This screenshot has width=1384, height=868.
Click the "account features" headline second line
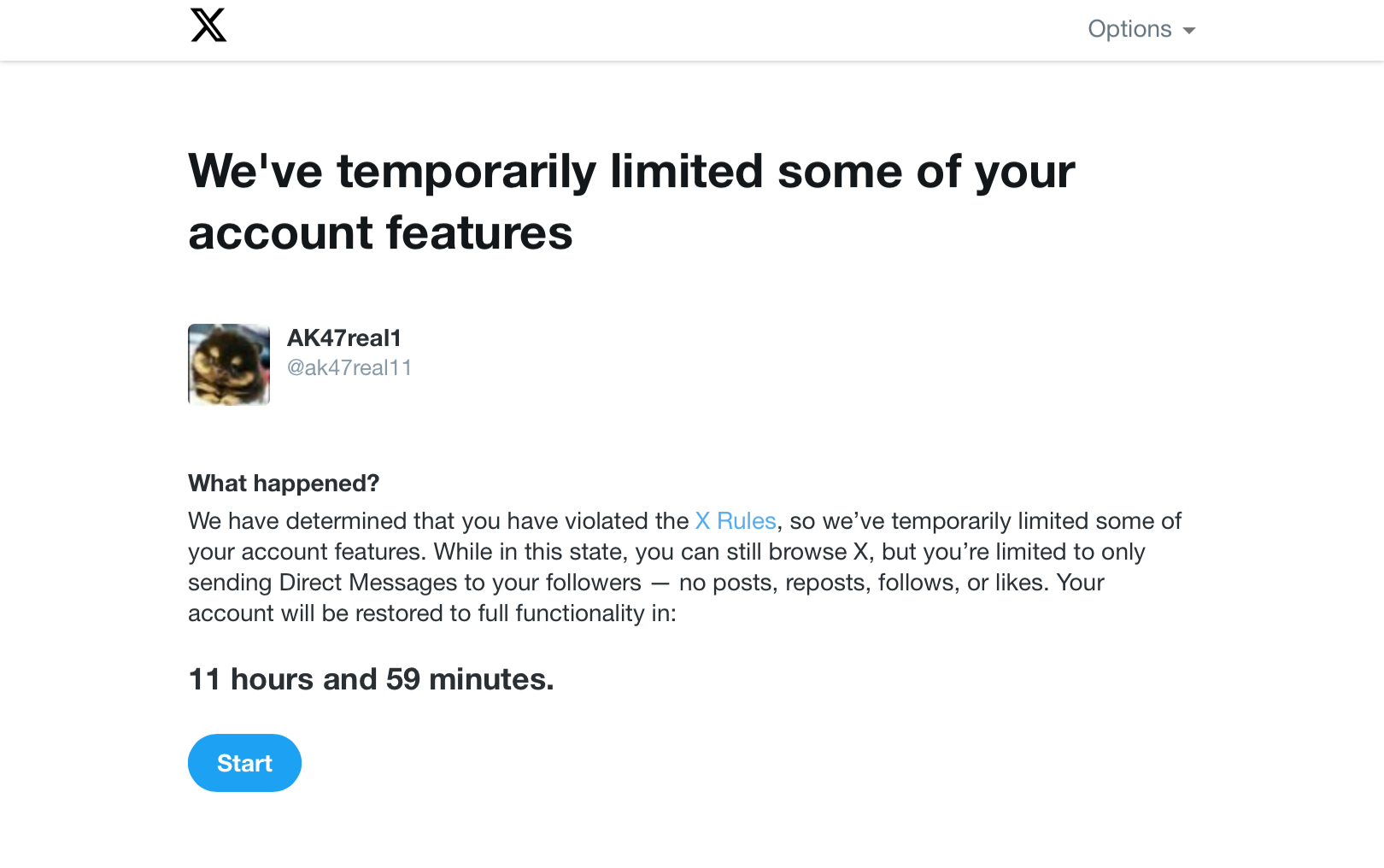tap(380, 233)
